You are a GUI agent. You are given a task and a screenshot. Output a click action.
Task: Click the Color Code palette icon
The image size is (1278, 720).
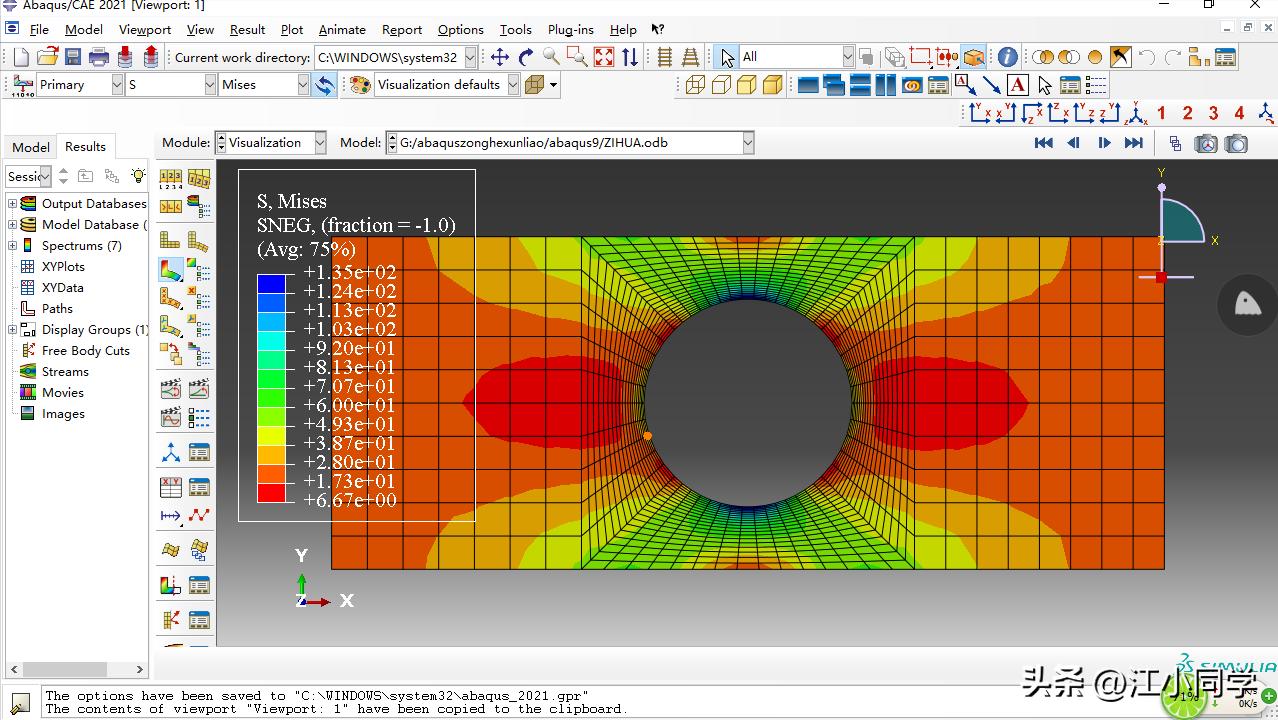(359, 85)
